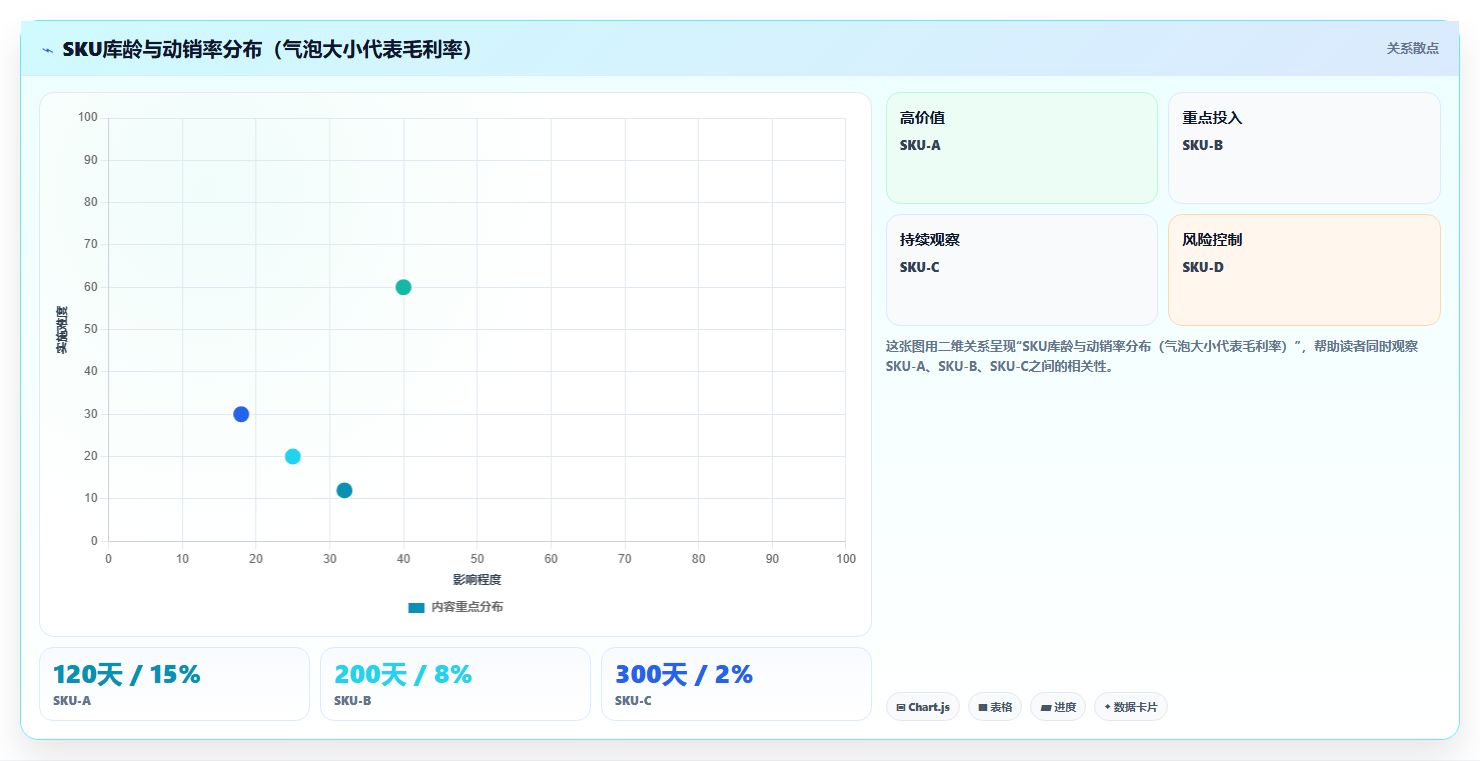1480x761 pixels.
Task: Click the chart title SKU库龄与动销率分布
Action: [x=267, y=49]
